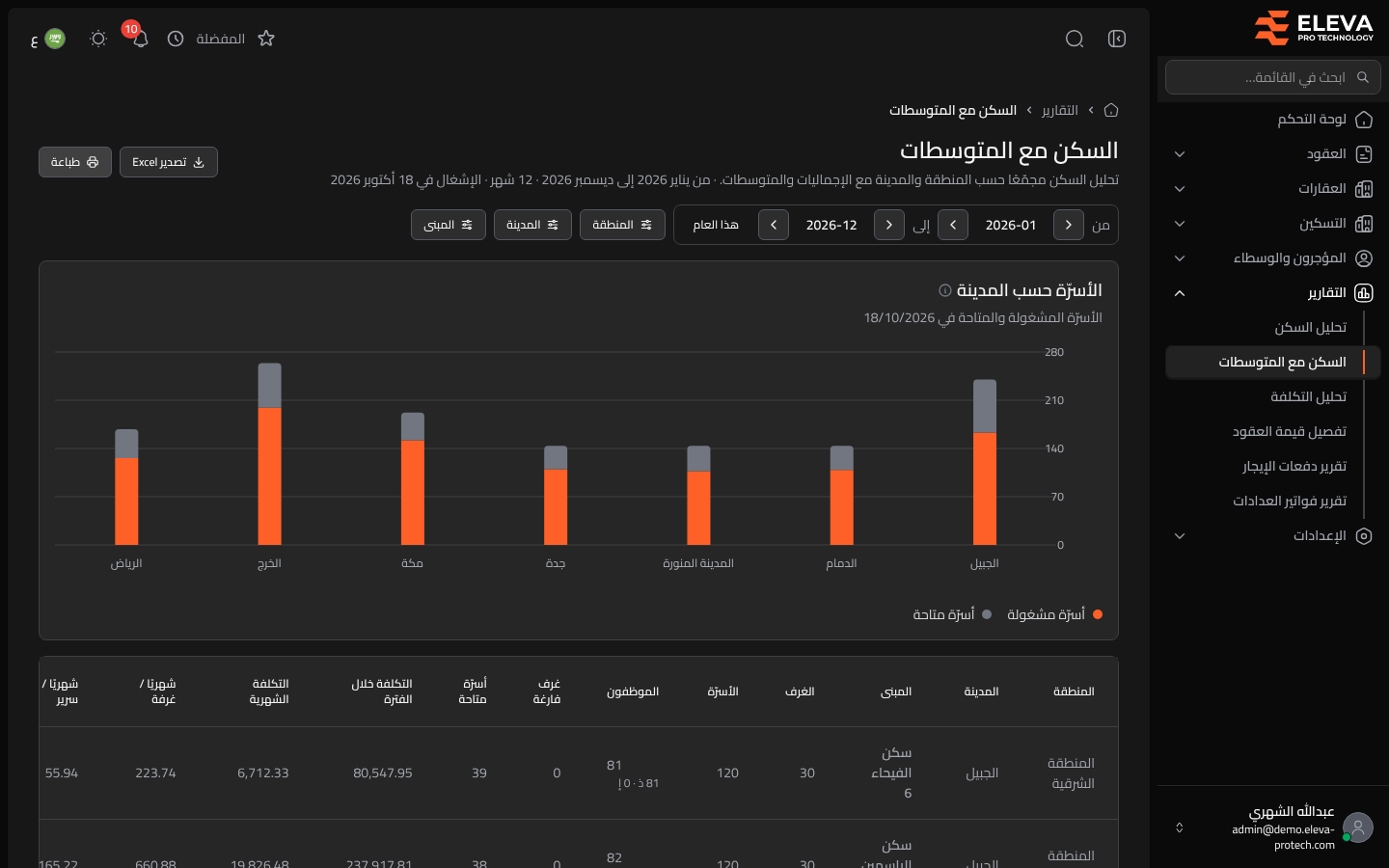Click the right-pointing chevron next to من
Viewport: 1389px width, 868px height.
click(1069, 225)
